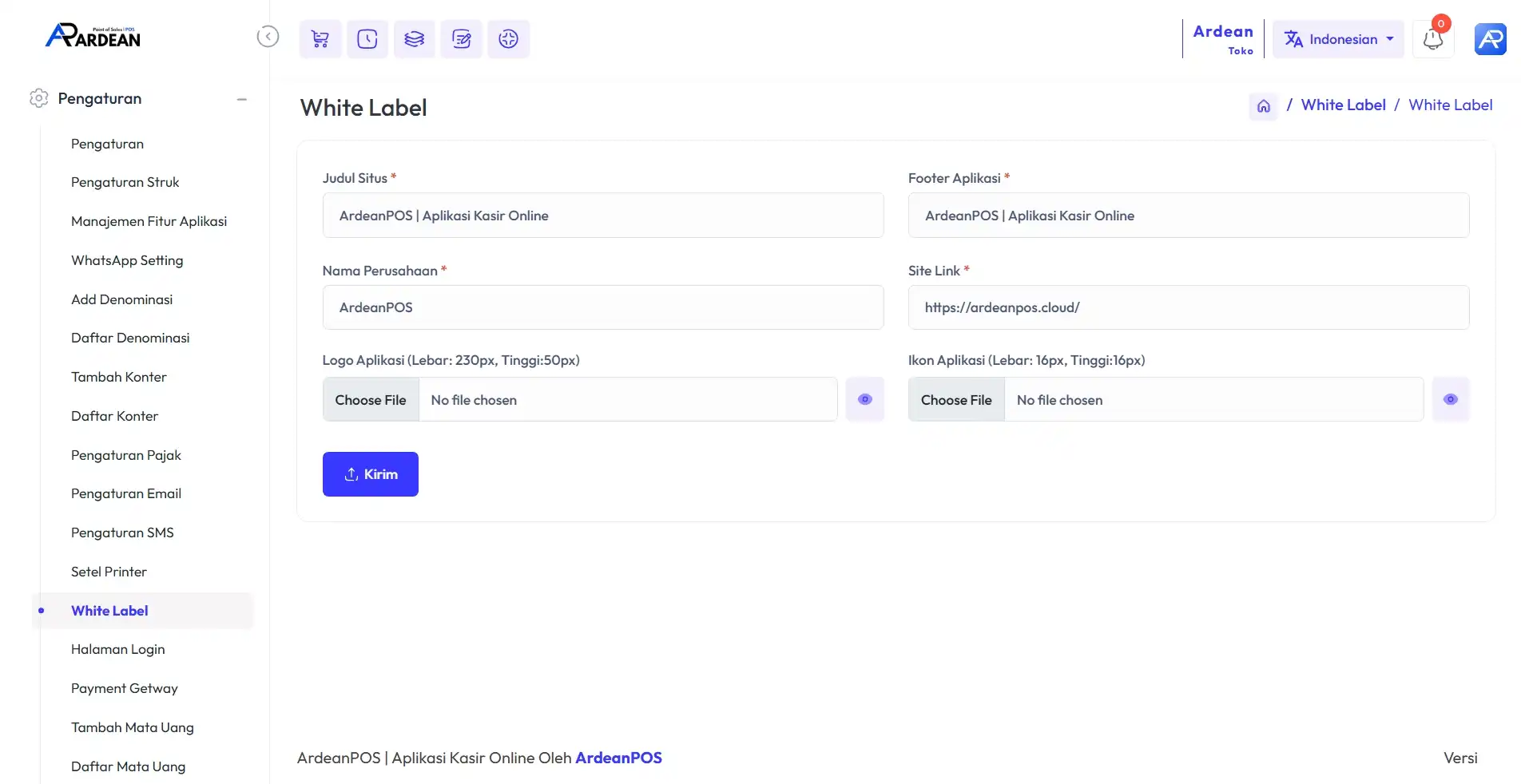Focus the Nama Perusahaan input field
The image size is (1521, 784).
(603, 307)
